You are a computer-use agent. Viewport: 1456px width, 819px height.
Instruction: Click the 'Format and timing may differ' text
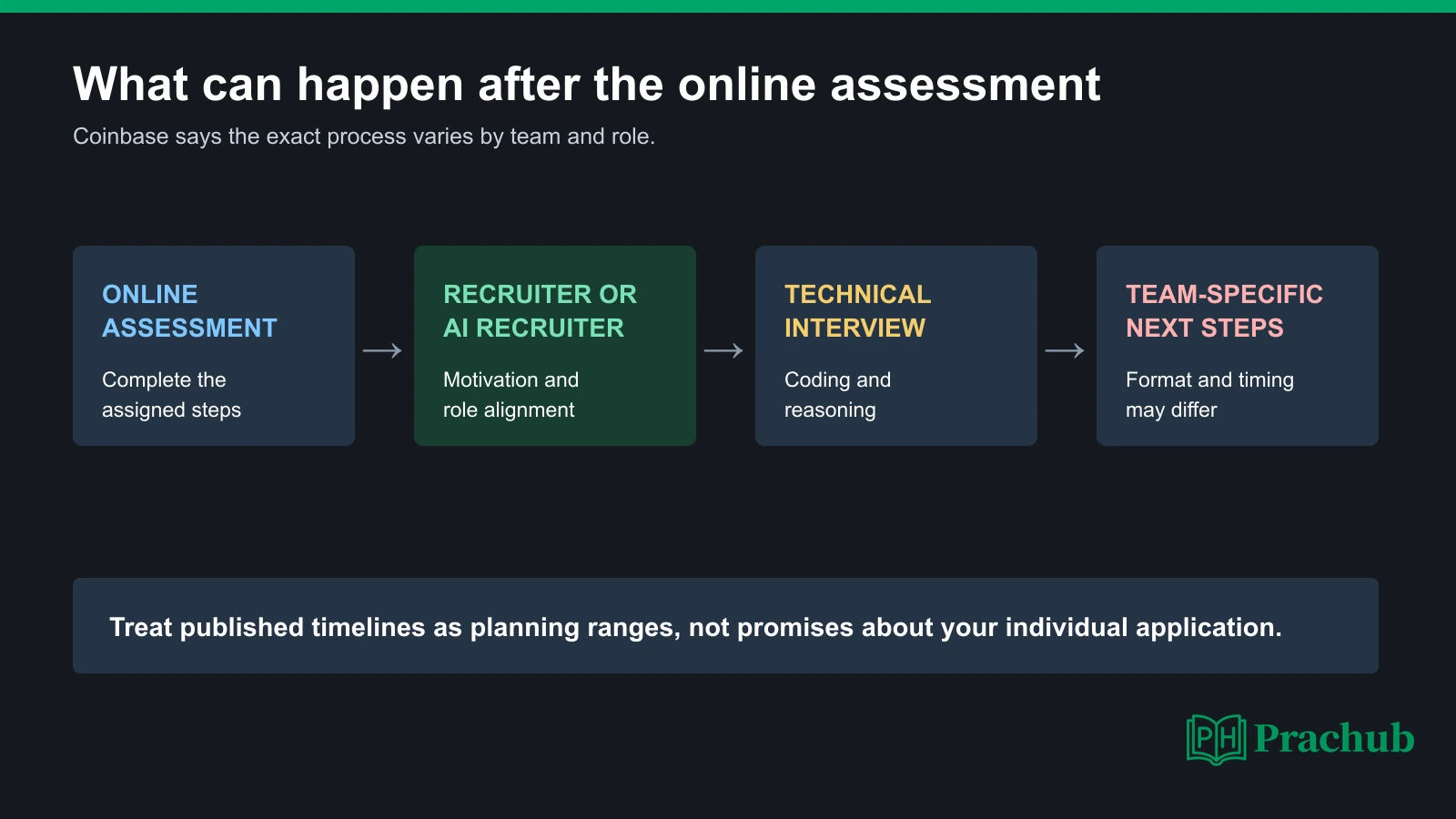click(x=1209, y=395)
